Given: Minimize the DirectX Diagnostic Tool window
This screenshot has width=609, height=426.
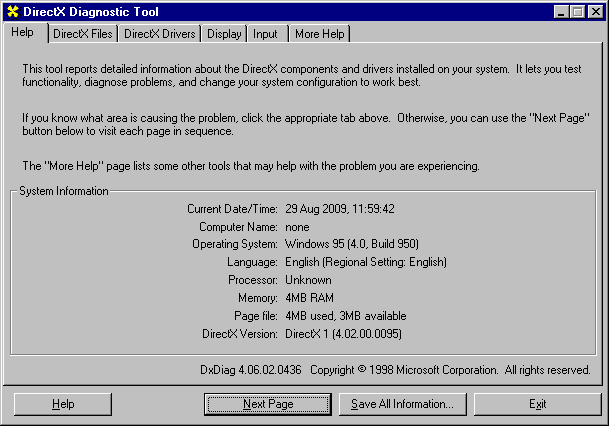Looking at the screenshot, I should coord(563,12).
